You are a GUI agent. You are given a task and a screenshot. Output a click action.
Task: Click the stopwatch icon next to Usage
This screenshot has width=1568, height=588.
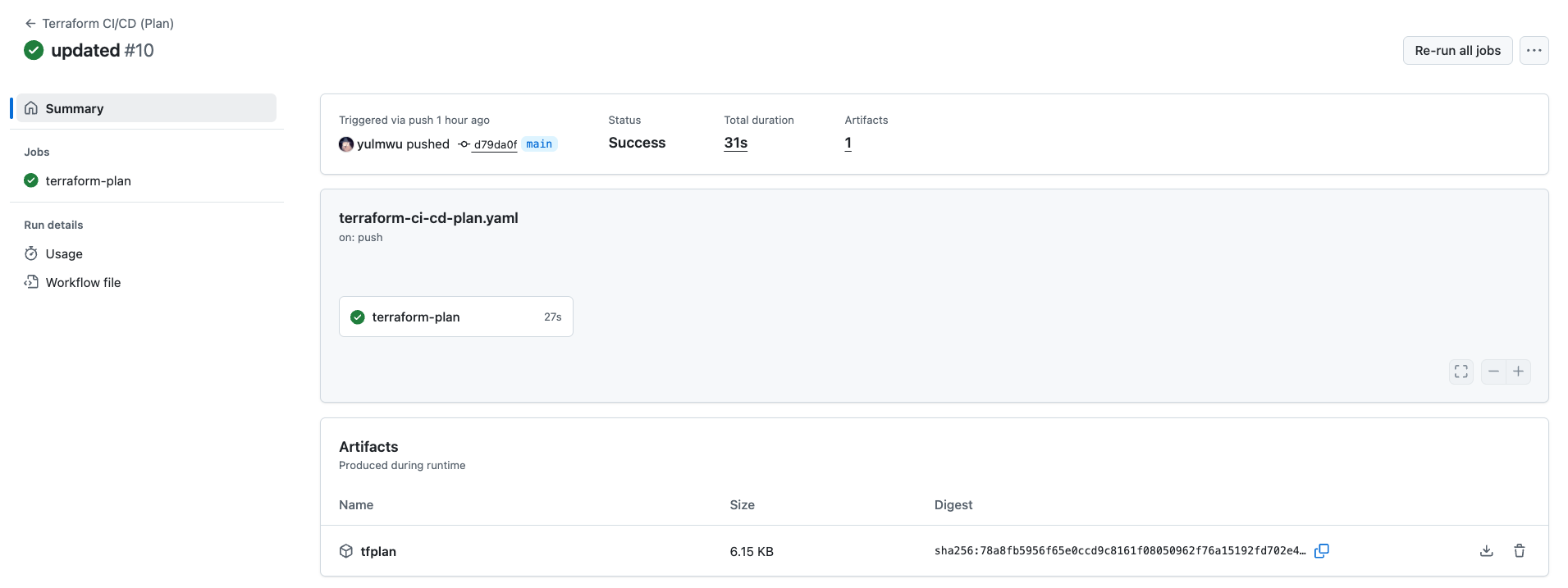pyautogui.click(x=31, y=253)
